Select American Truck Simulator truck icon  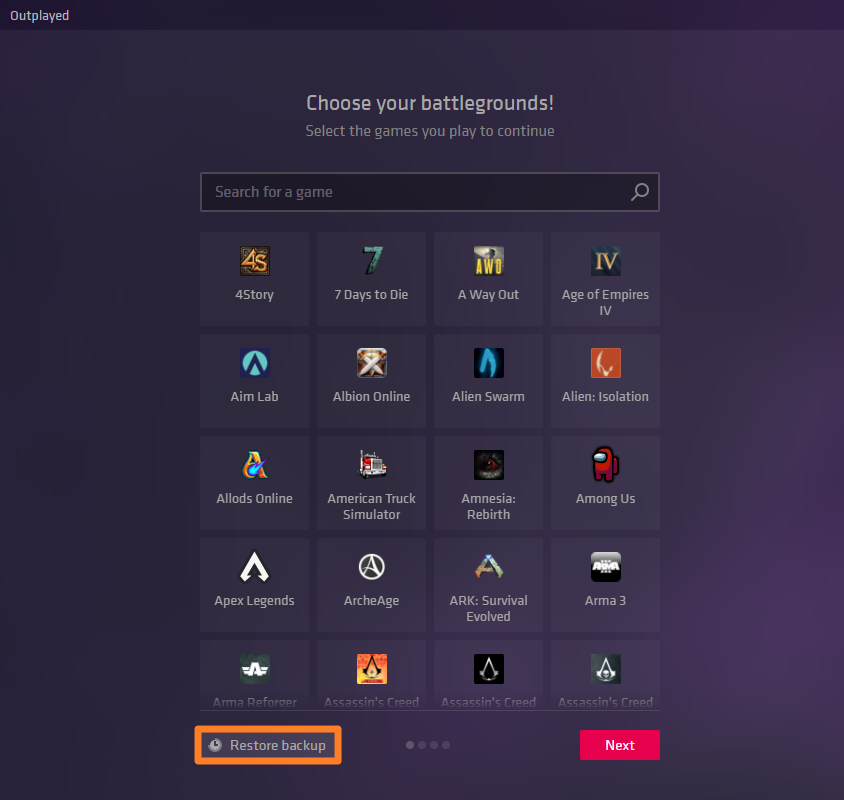[371, 465]
